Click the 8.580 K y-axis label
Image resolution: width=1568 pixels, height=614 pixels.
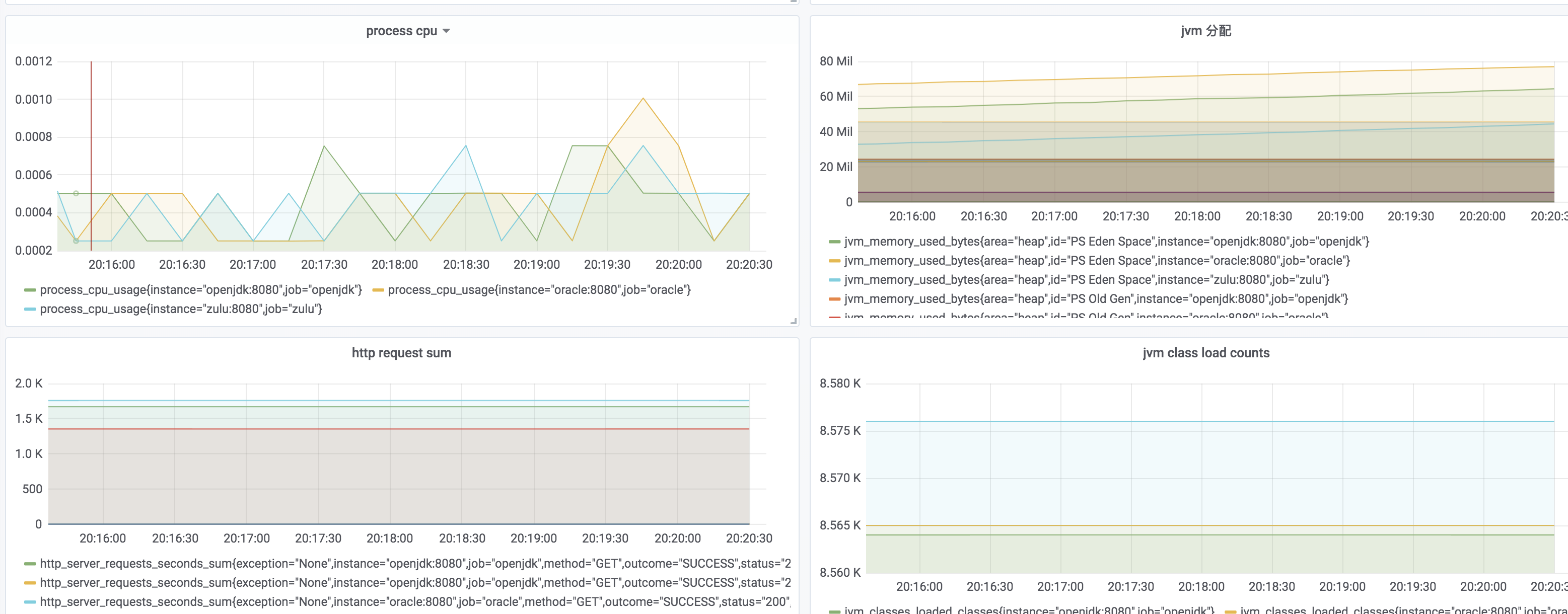840,383
